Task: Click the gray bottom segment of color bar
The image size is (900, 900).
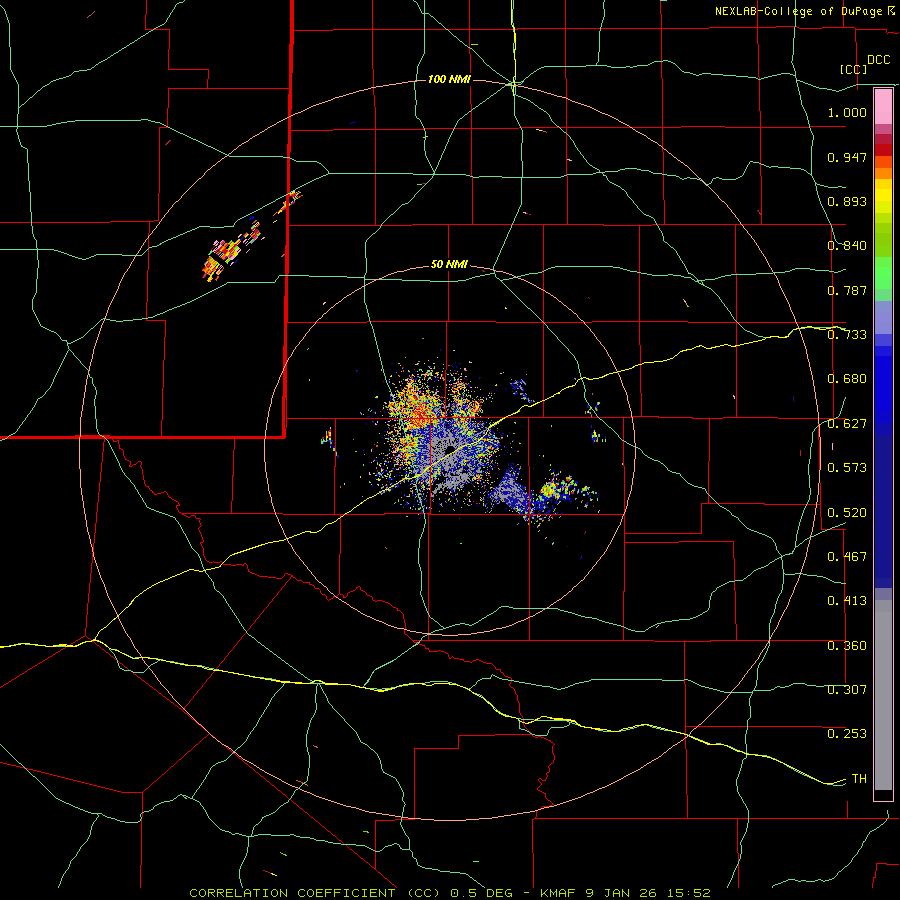Action: point(883,695)
